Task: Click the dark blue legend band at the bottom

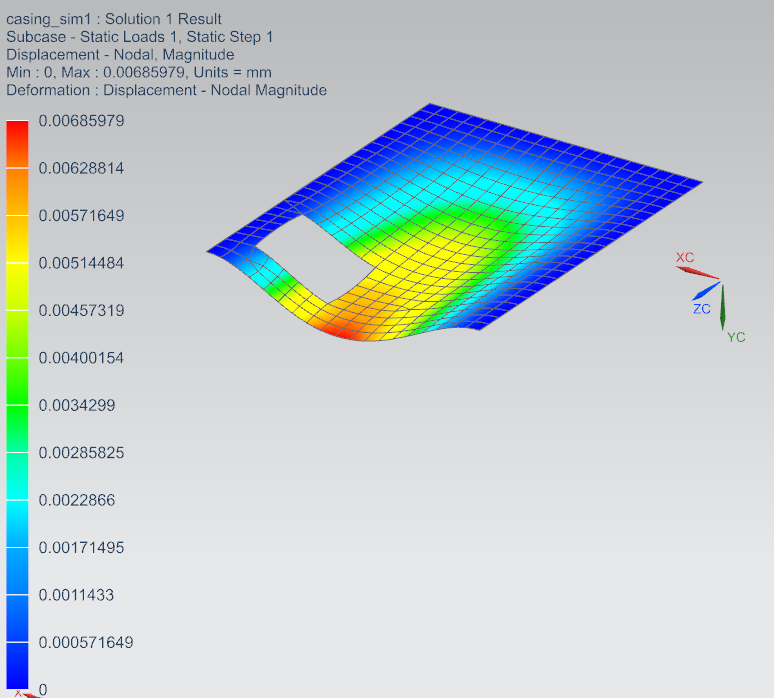Action: (x=17, y=665)
